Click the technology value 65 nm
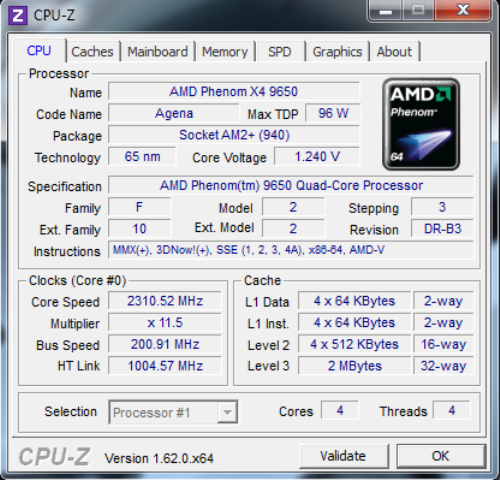The image size is (500, 480). point(142,157)
